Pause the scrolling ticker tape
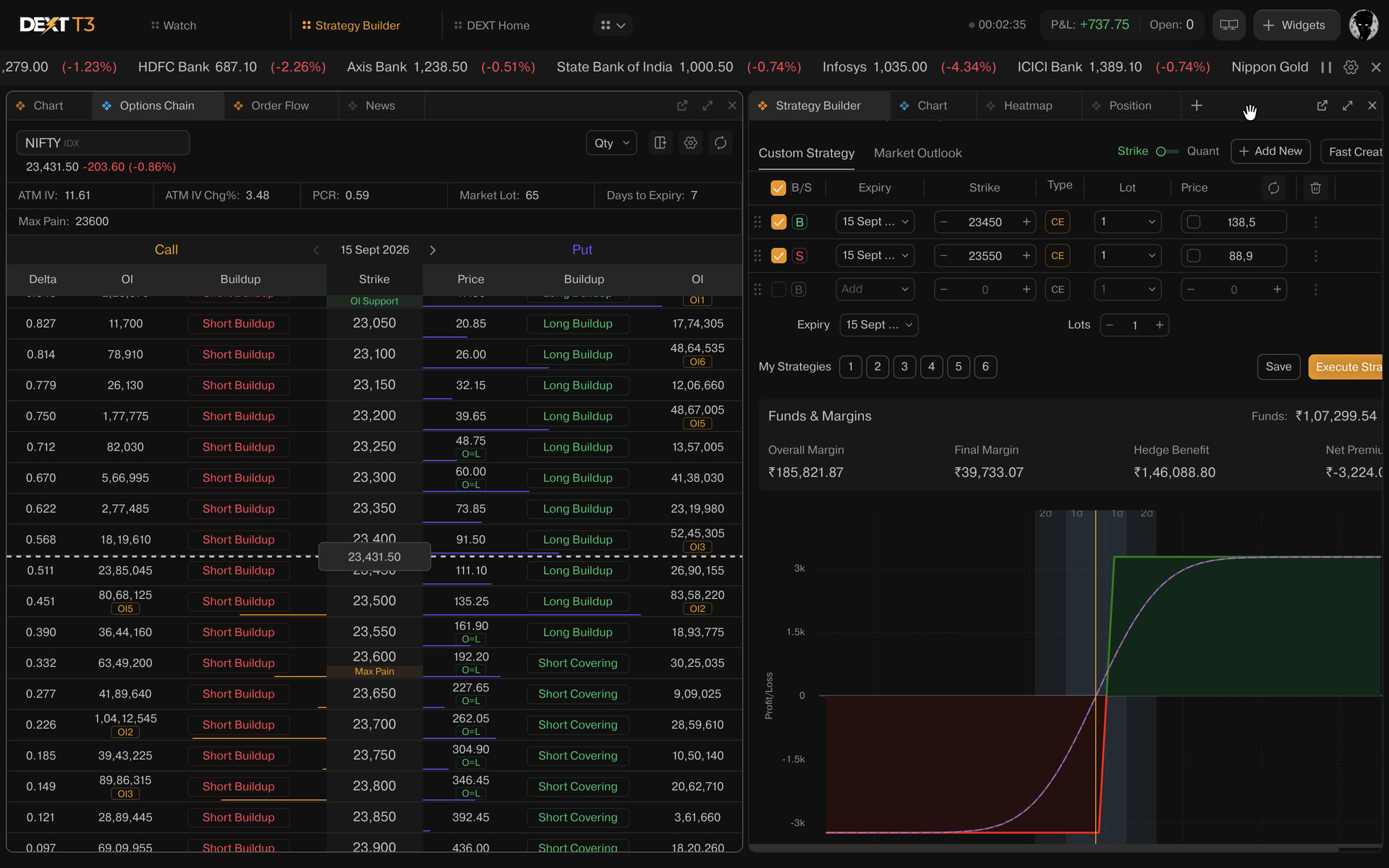This screenshot has width=1389, height=868. [x=1326, y=67]
